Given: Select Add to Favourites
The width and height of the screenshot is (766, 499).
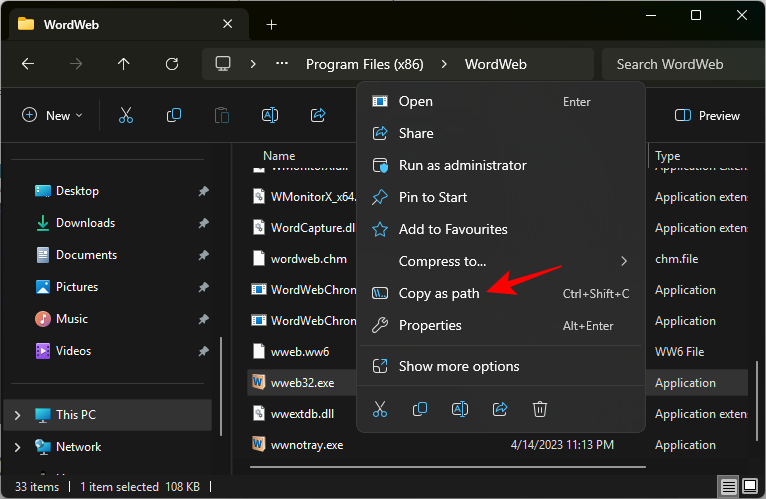Looking at the screenshot, I should coord(501,229).
